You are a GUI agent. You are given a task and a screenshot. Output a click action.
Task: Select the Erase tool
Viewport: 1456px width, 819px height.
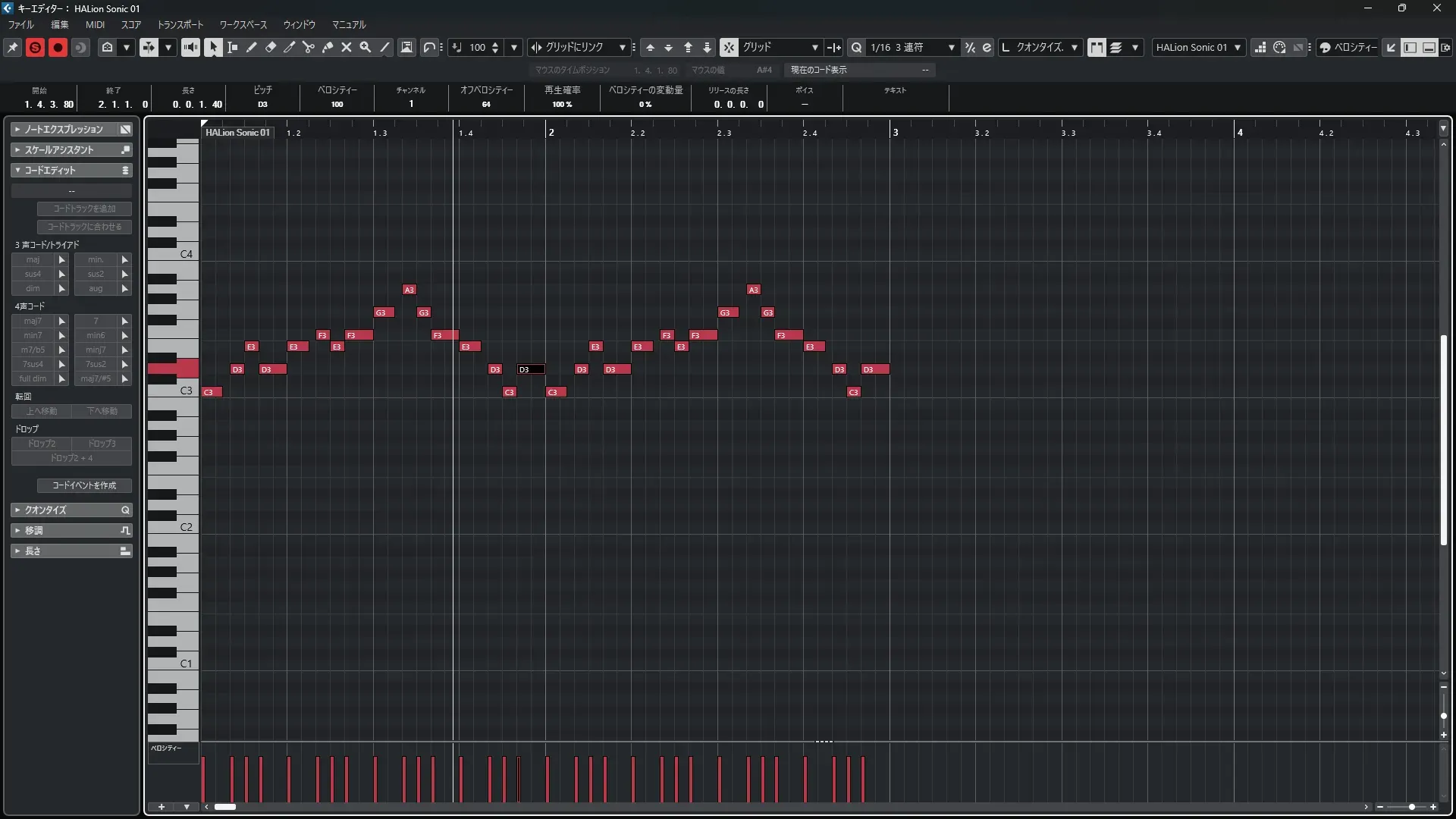point(271,47)
